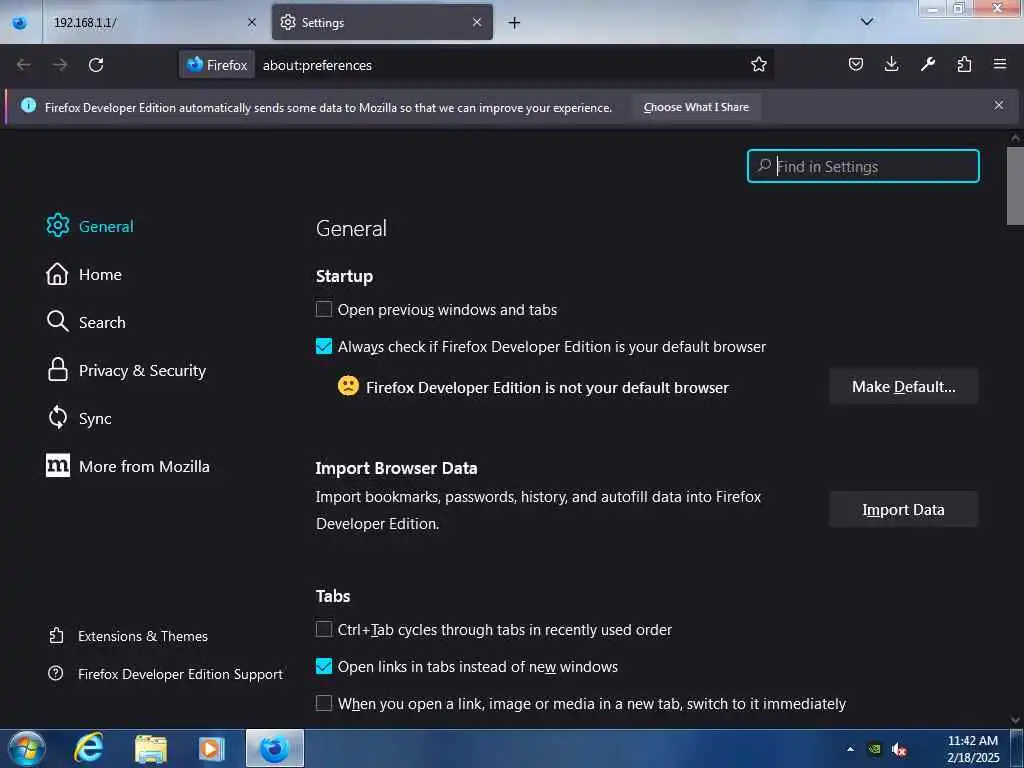Screen dimensions: 1024x768
Task: Open the Extensions puzzle icon in toolbar
Action: 964,64
